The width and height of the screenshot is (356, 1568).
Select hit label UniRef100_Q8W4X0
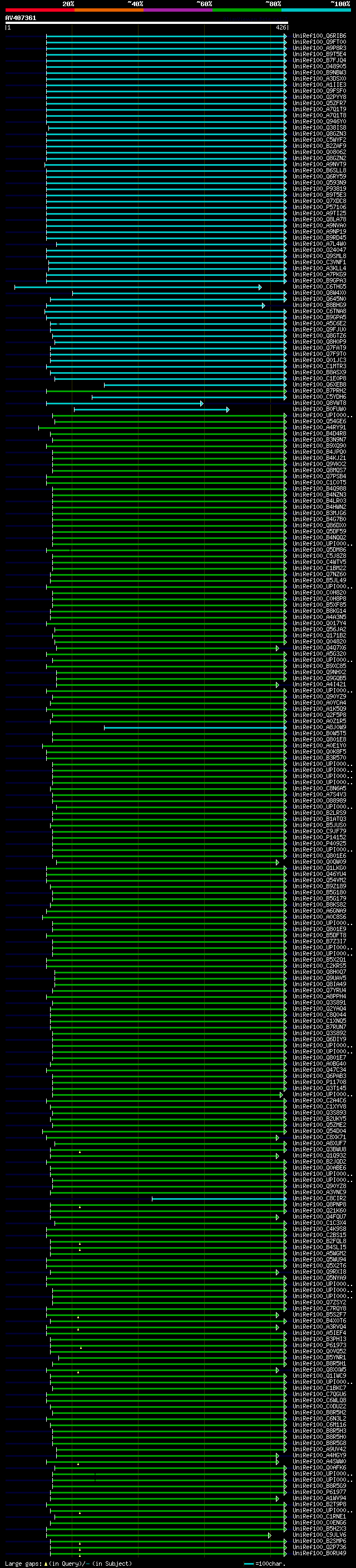(x=319, y=293)
